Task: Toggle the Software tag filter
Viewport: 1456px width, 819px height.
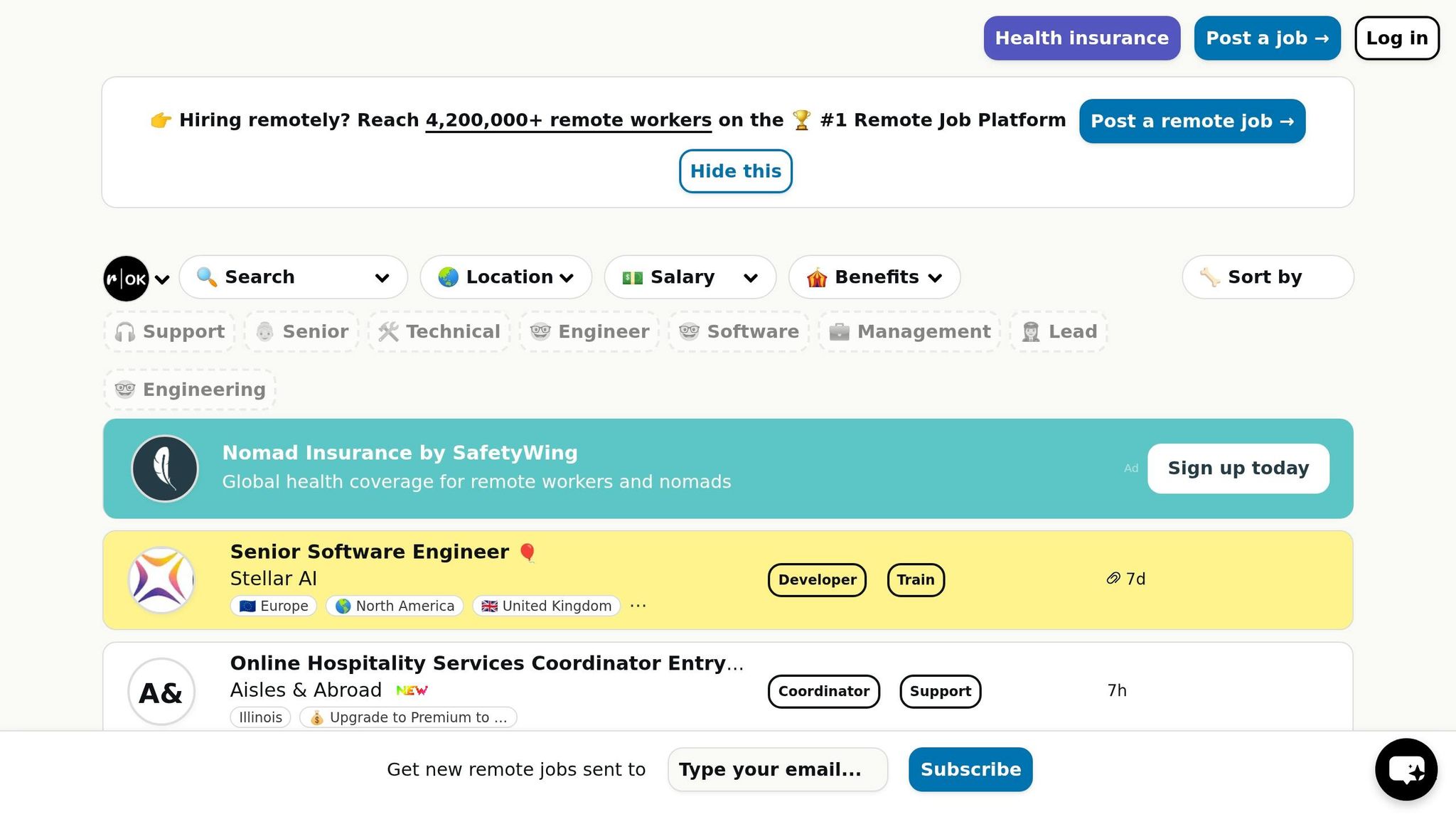Action: click(x=739, y=332)
